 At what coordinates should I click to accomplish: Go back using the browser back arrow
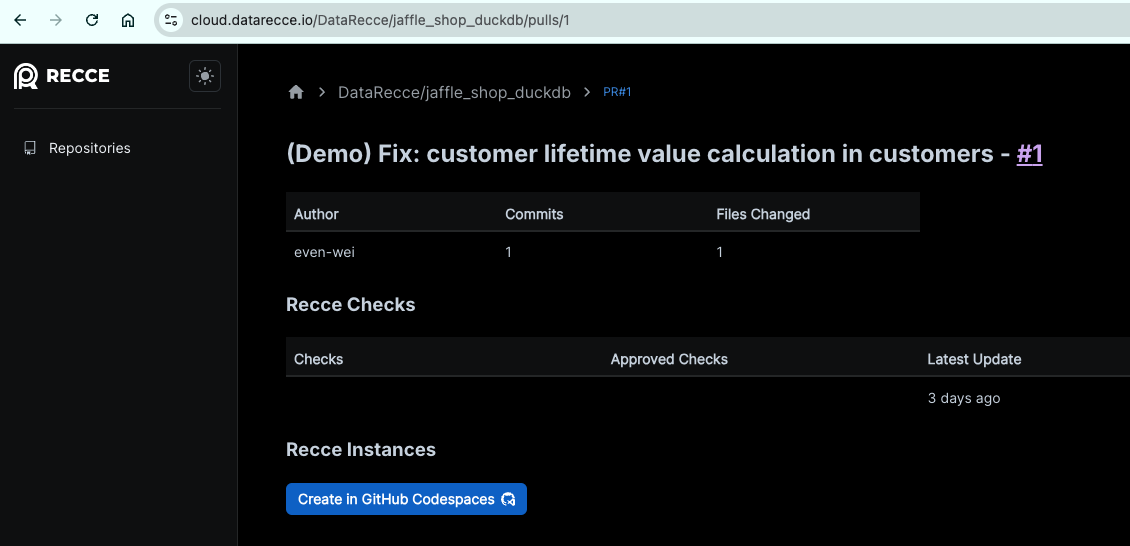point(20,20)
